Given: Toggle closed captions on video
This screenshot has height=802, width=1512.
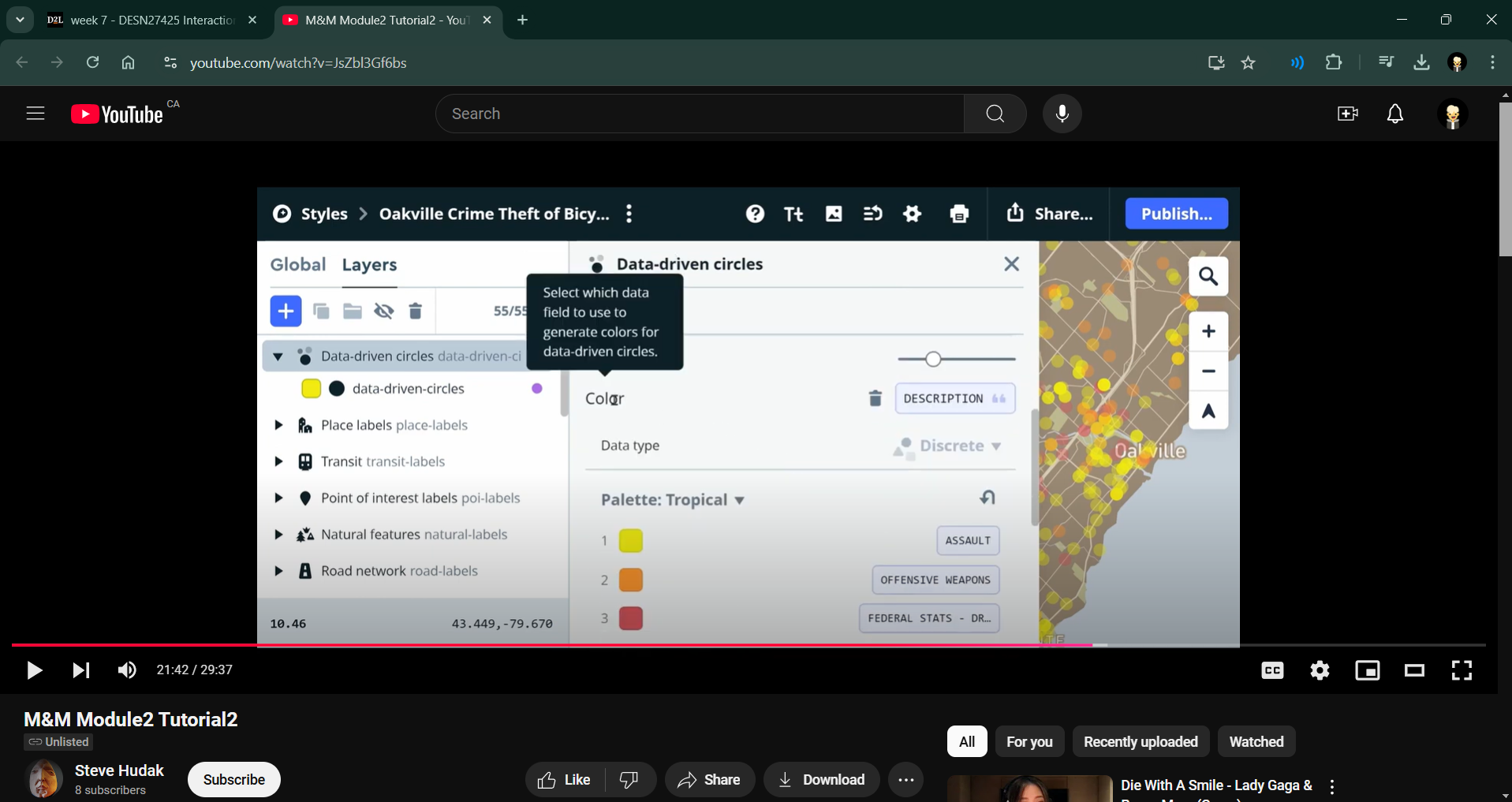Looking at the screenshot, I should (1272, 670).
